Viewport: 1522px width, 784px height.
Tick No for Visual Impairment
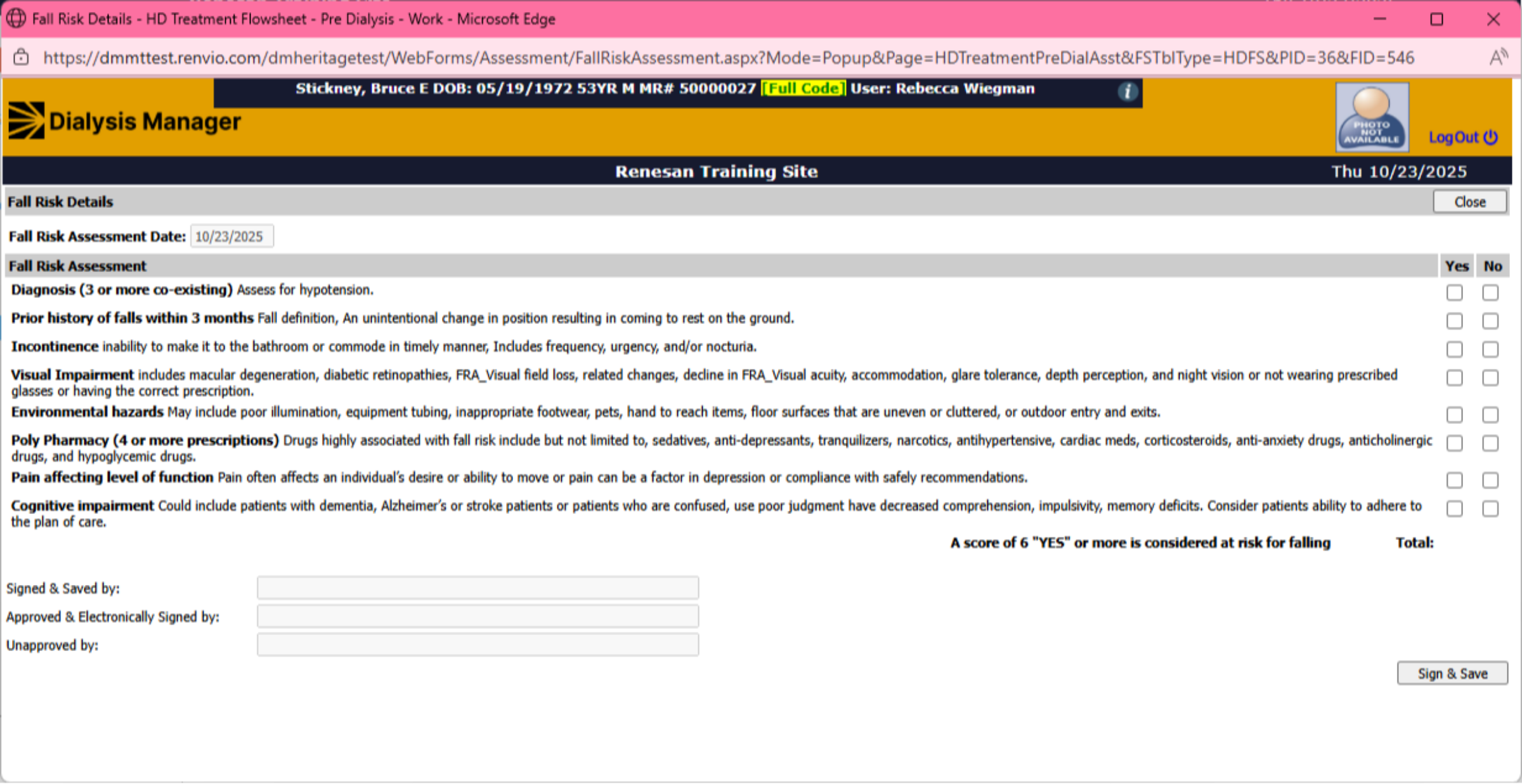(x=1490, y=378)
